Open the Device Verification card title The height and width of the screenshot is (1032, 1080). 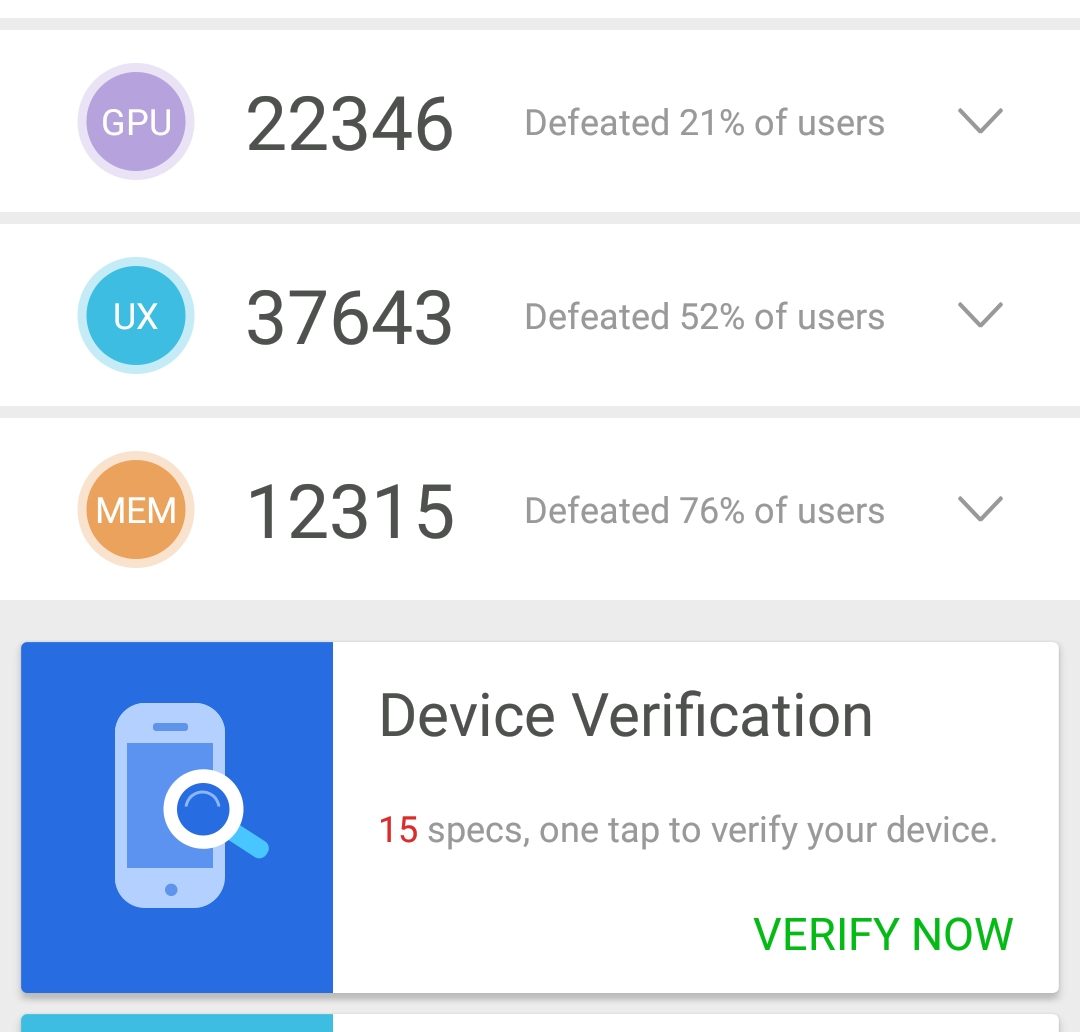pos(625,716)
